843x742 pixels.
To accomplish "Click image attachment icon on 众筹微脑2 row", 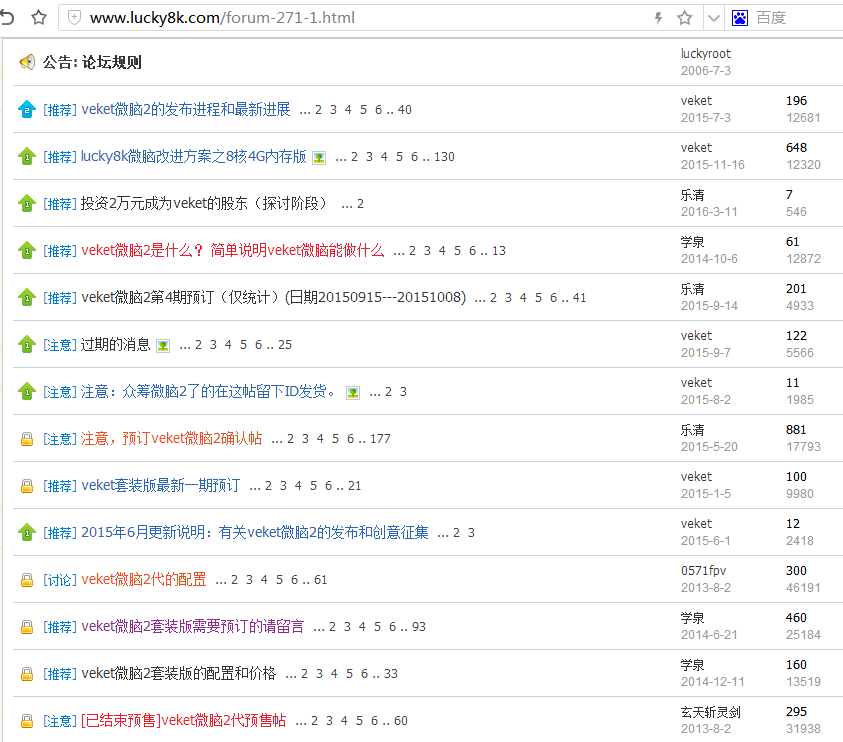I will tap(353, 393).
